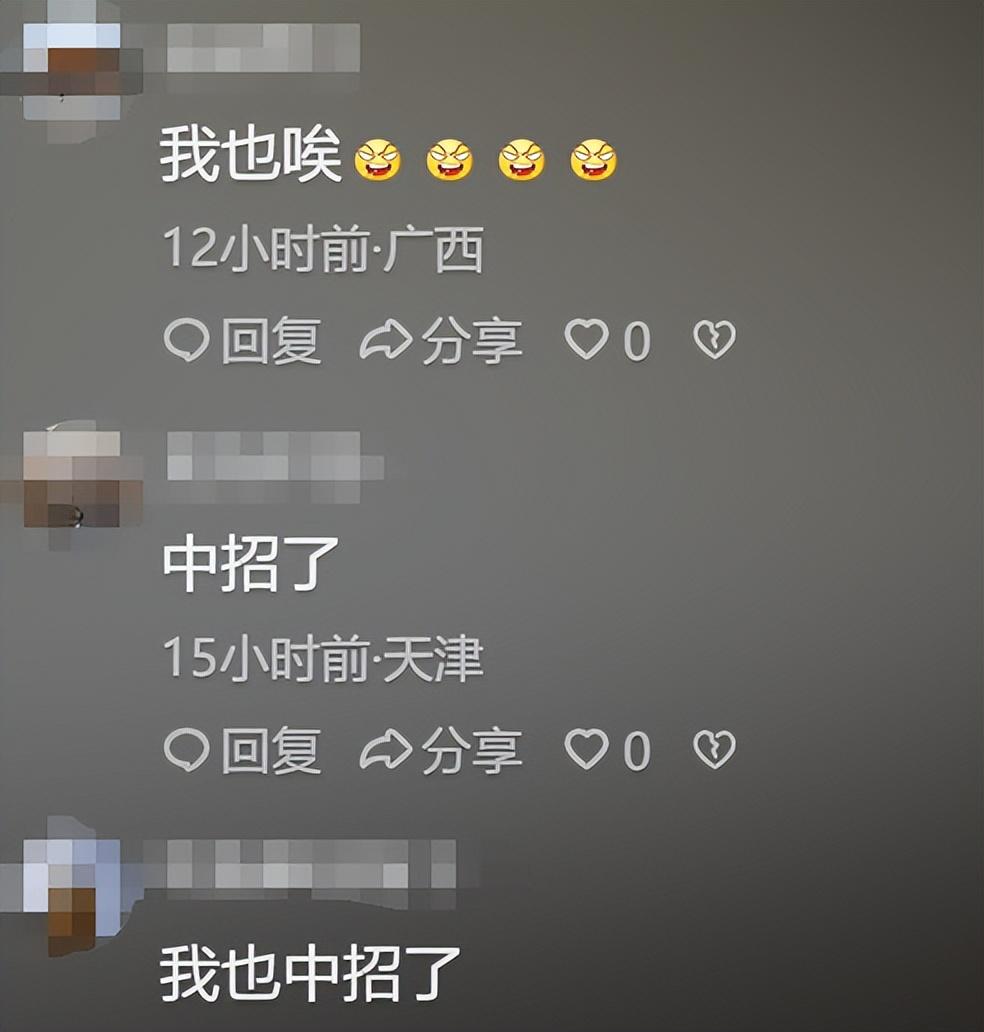Viewport: 984px width, 1032px height.
Task: Tap 回复 text under the 广西 comment
Action: [271, 340]
